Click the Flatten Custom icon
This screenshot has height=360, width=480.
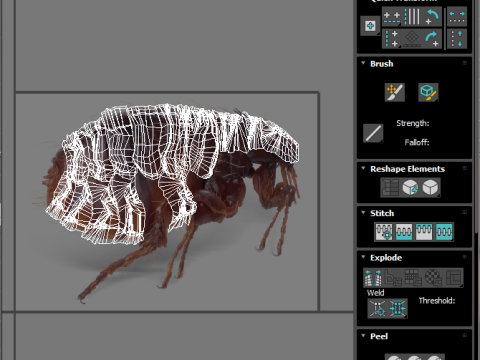click(453, 278)
